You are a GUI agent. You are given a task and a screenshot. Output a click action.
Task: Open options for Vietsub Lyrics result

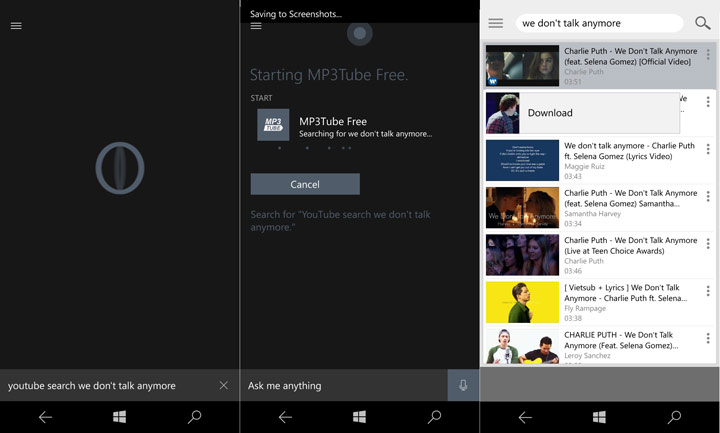pos(708,291)
